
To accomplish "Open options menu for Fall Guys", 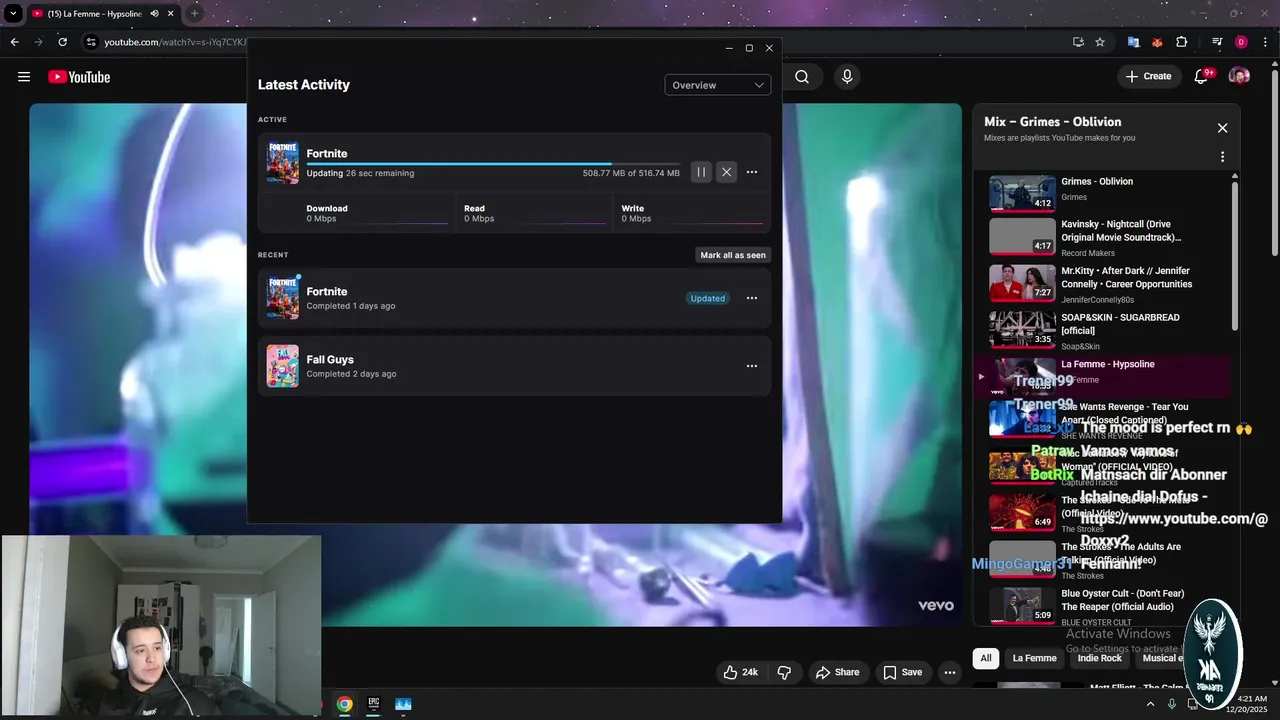I will pos(752,366).
